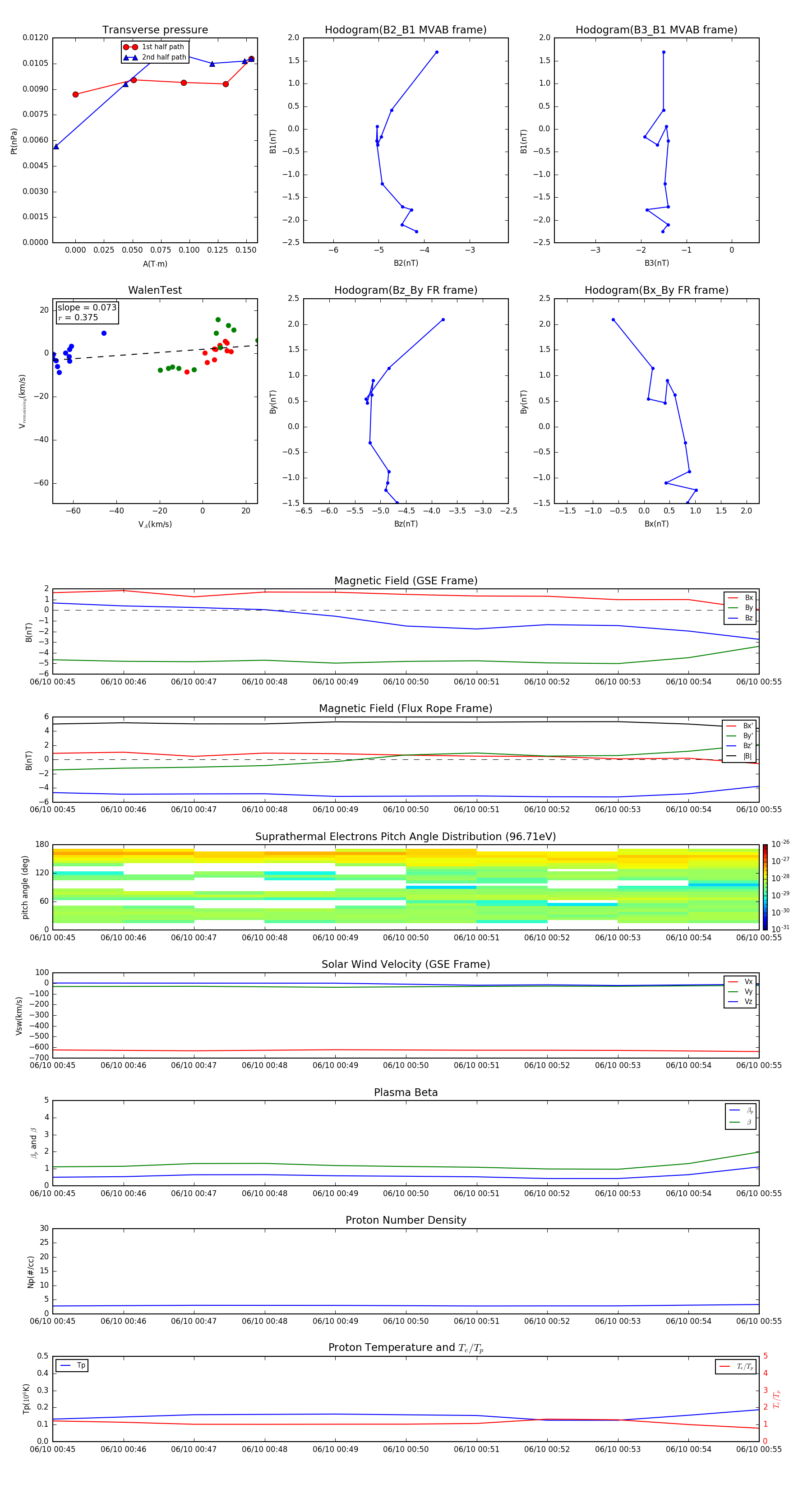The width and height of the screenshot is (812, 1489).
Task: Click the 'Solar Wind Velocity (GSE Frame)' title
Action: pos(406,965)
